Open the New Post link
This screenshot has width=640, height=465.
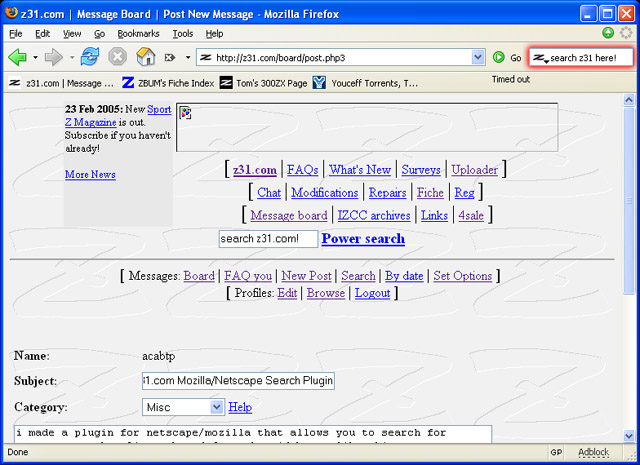[307, 276]
